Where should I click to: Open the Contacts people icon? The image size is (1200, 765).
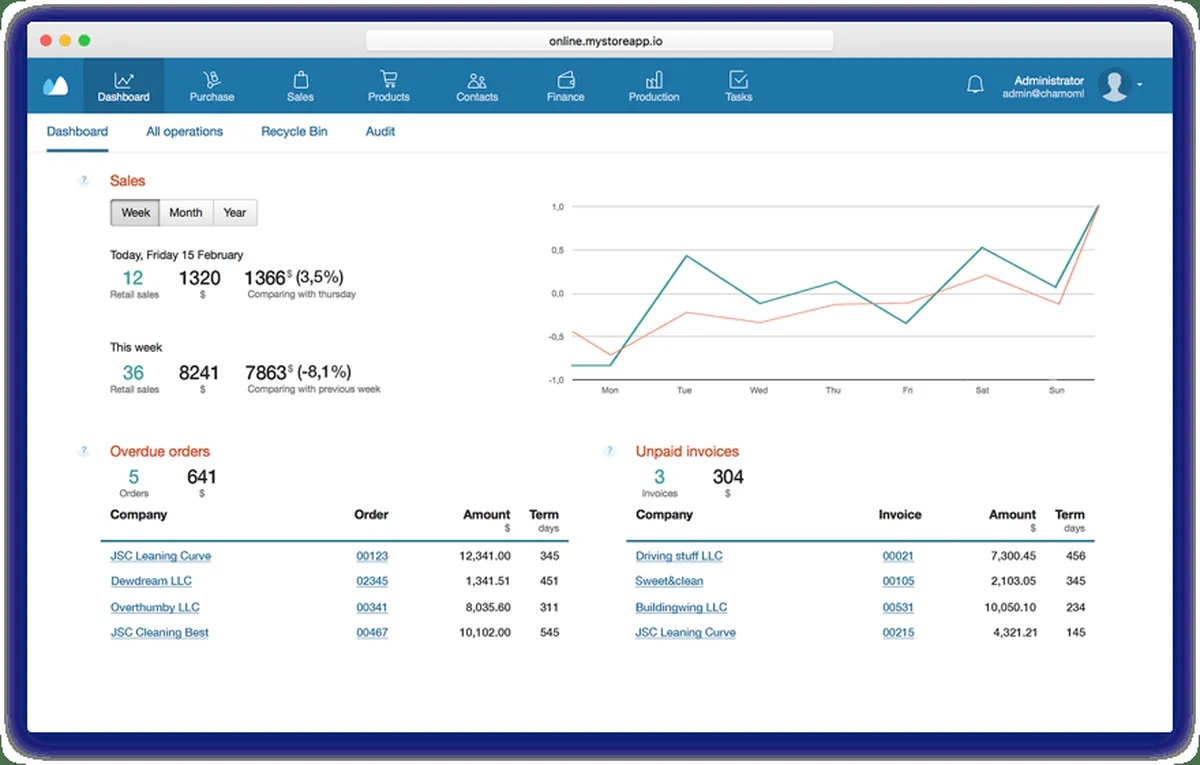[x=477, y=80]
